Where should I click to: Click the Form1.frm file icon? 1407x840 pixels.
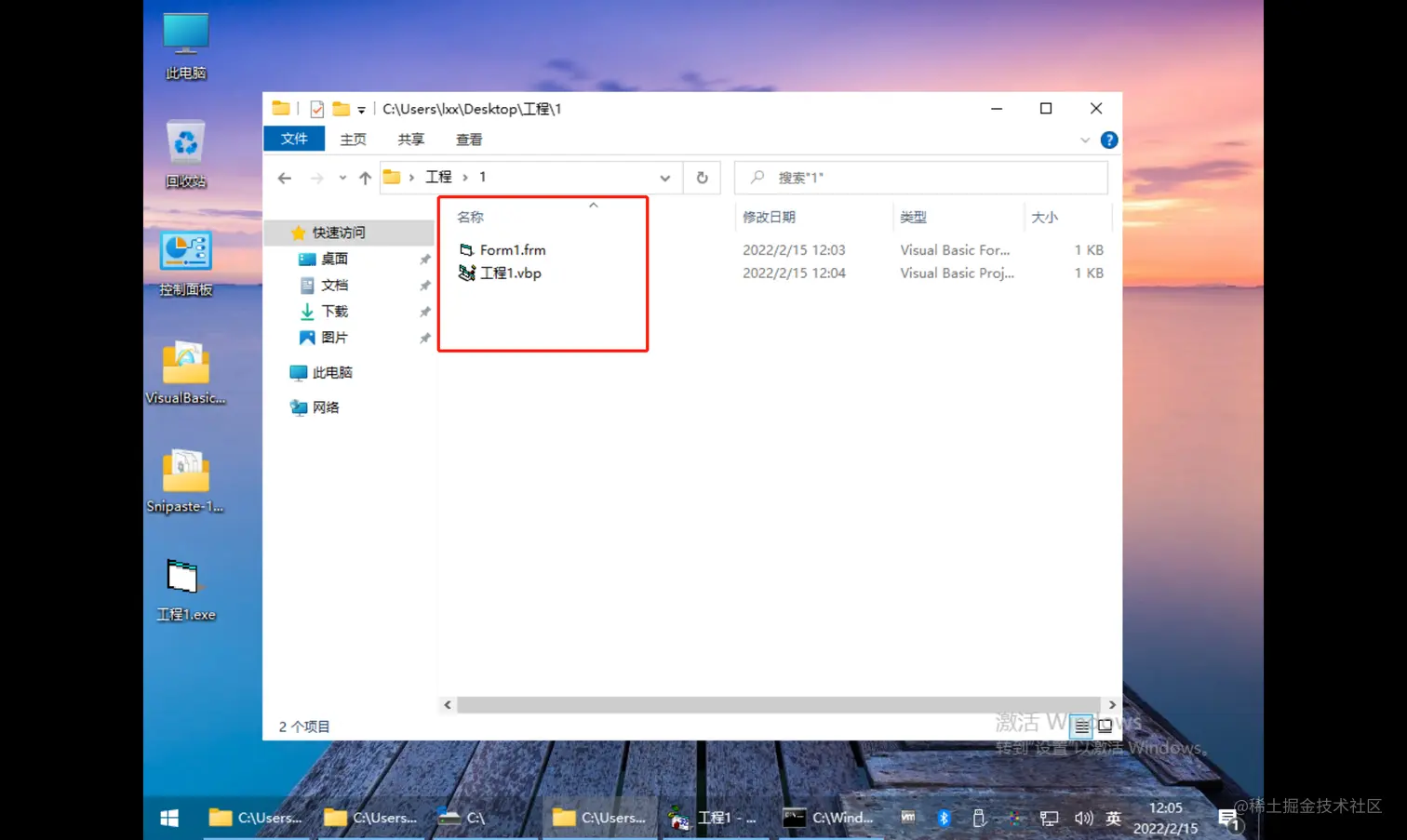coord(466,250)
